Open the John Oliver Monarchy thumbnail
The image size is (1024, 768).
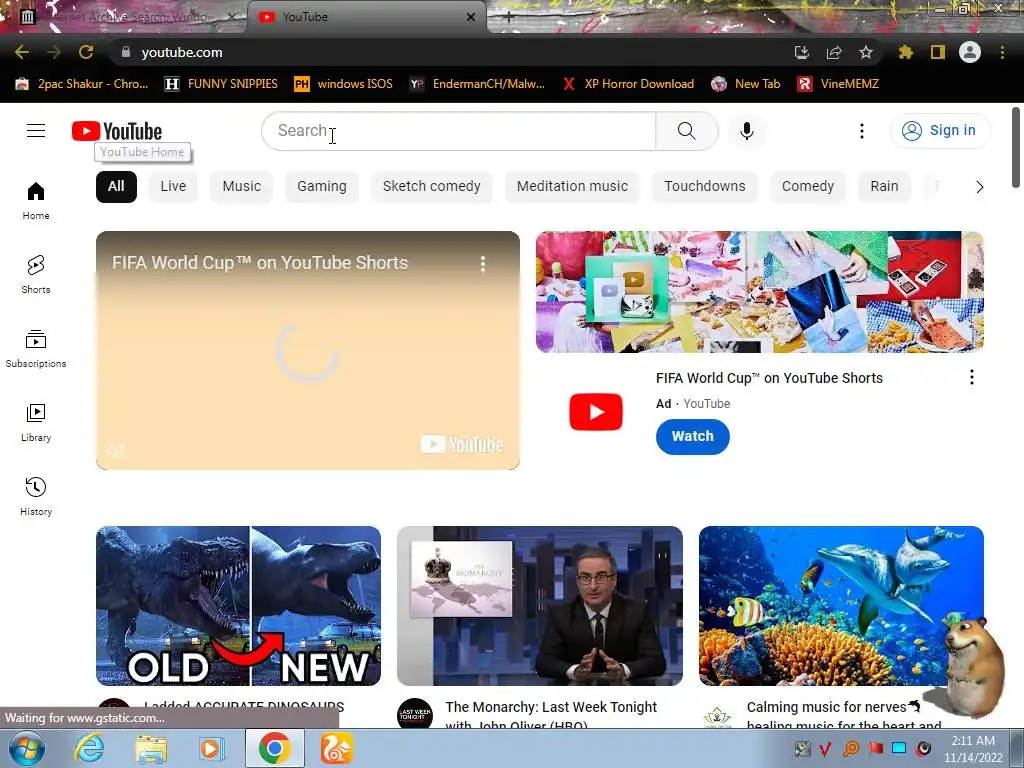coord(540,606)
